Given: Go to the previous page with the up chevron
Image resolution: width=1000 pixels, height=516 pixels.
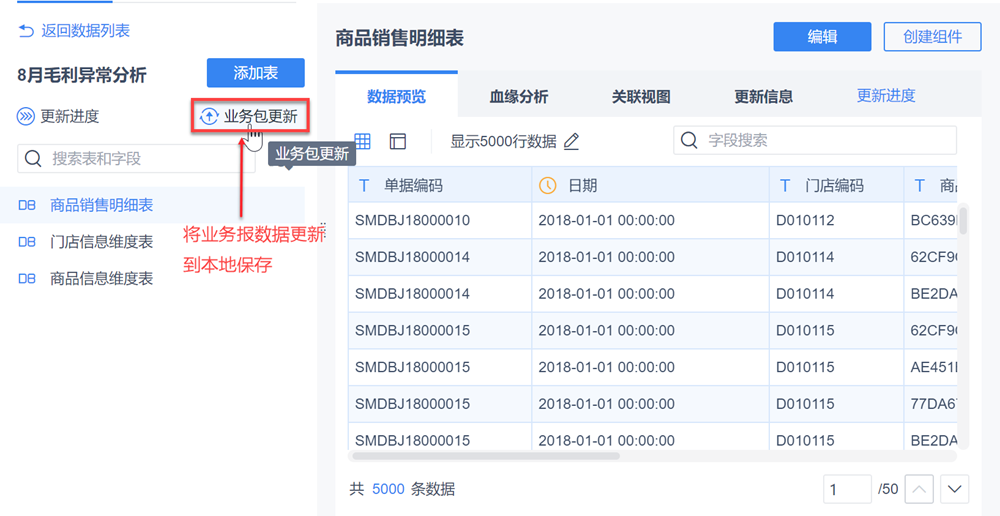Looking at the screenshot, I should [920, 489].
